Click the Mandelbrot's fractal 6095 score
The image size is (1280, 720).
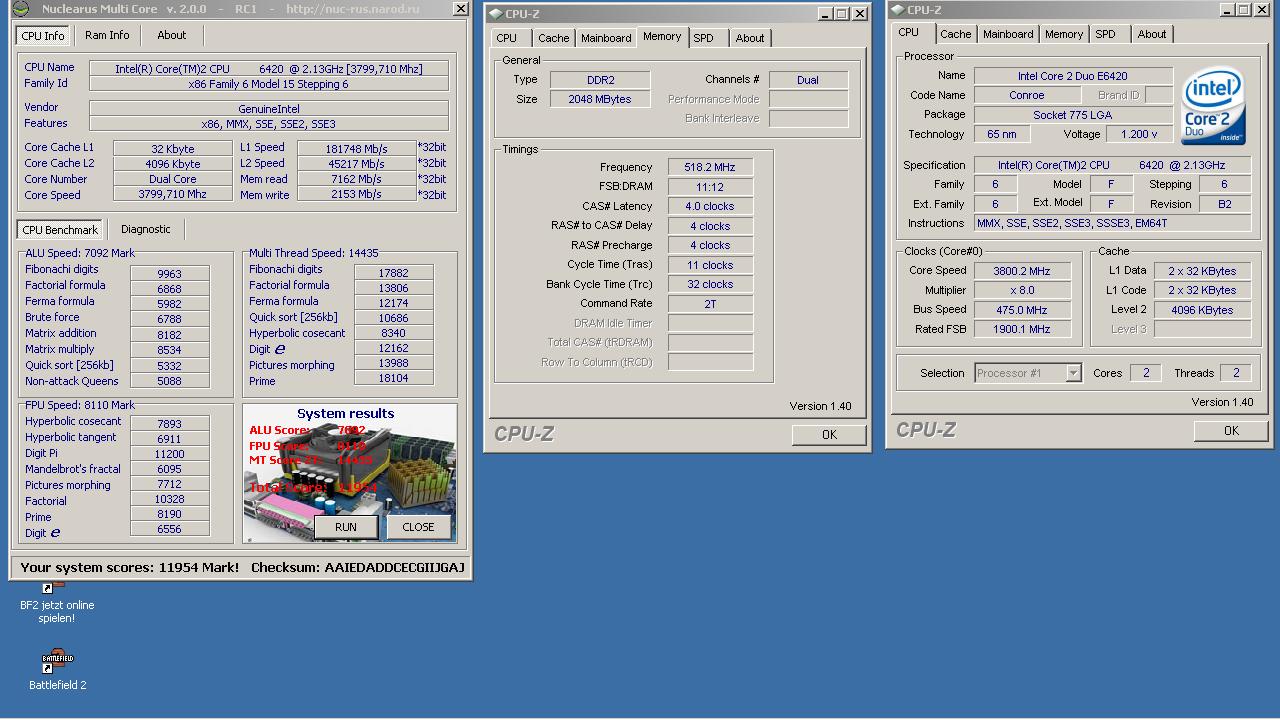click(x=169, y=469)
